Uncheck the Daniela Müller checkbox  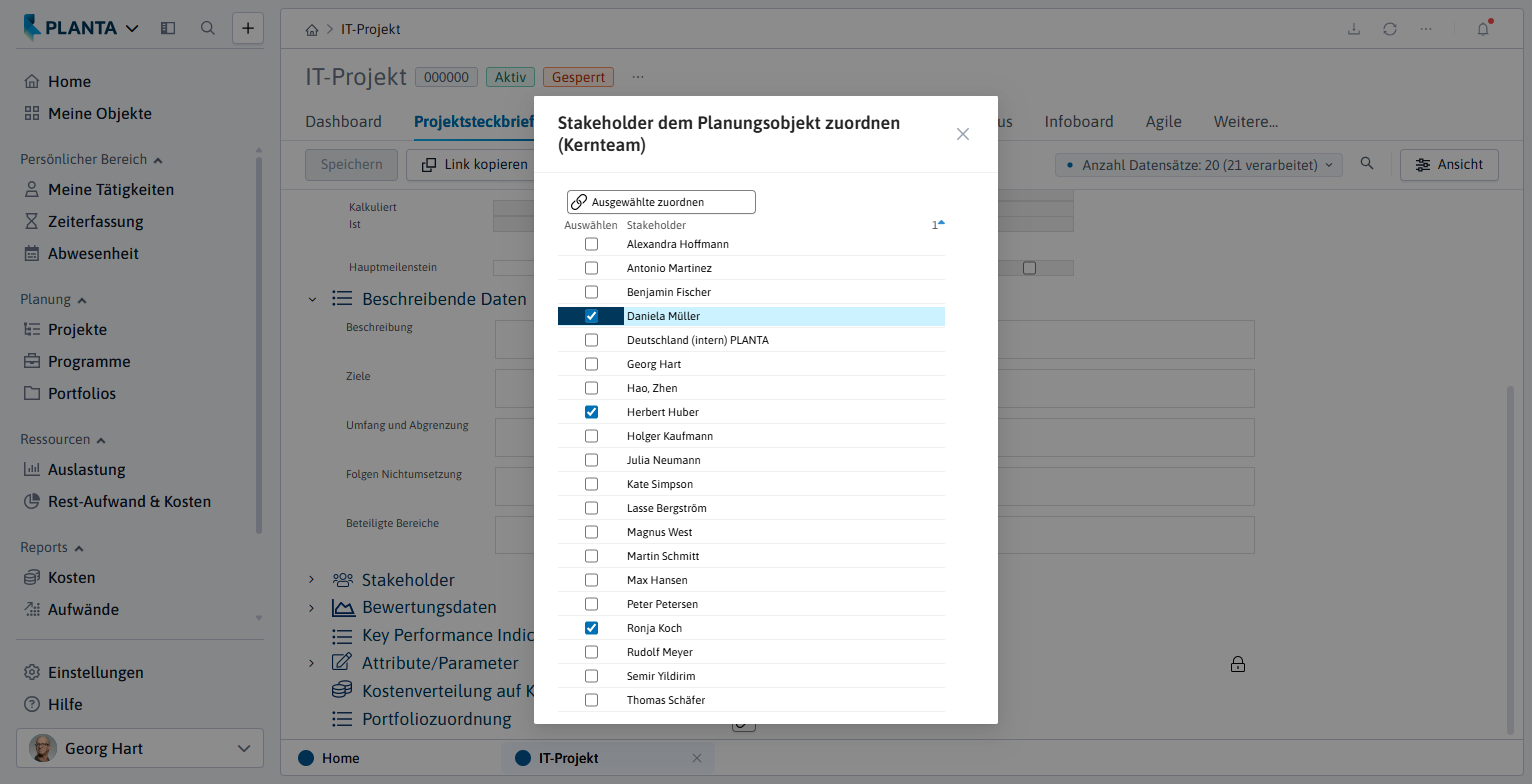[x=591, y=316]
